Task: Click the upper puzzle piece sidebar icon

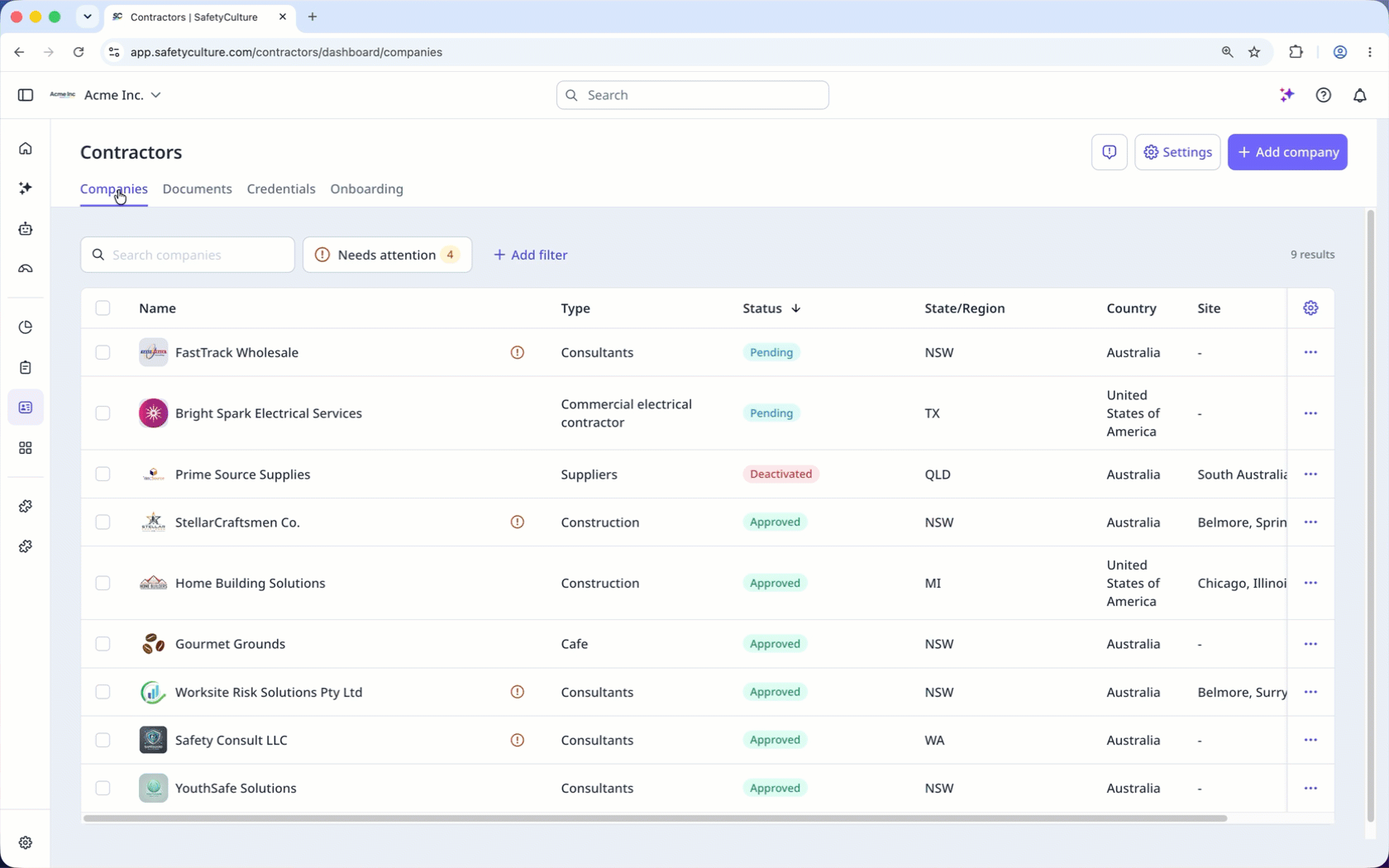Action: click(x=26, y=506)
